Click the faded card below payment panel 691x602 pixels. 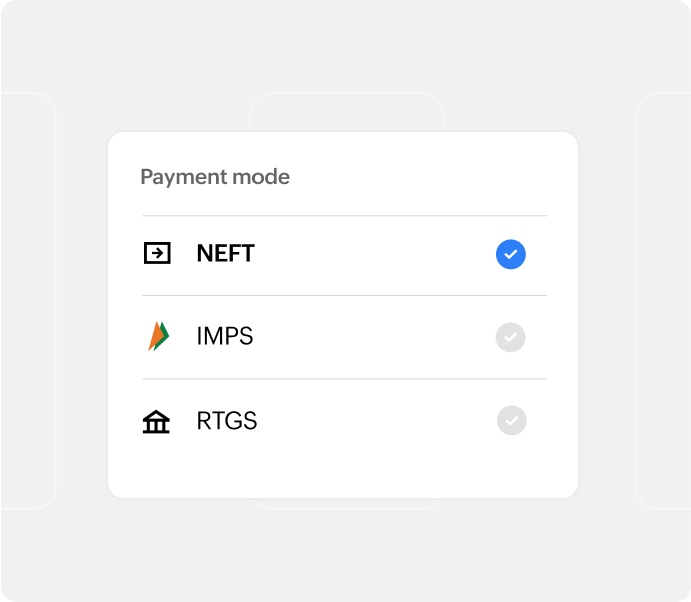tap(345, 503)
